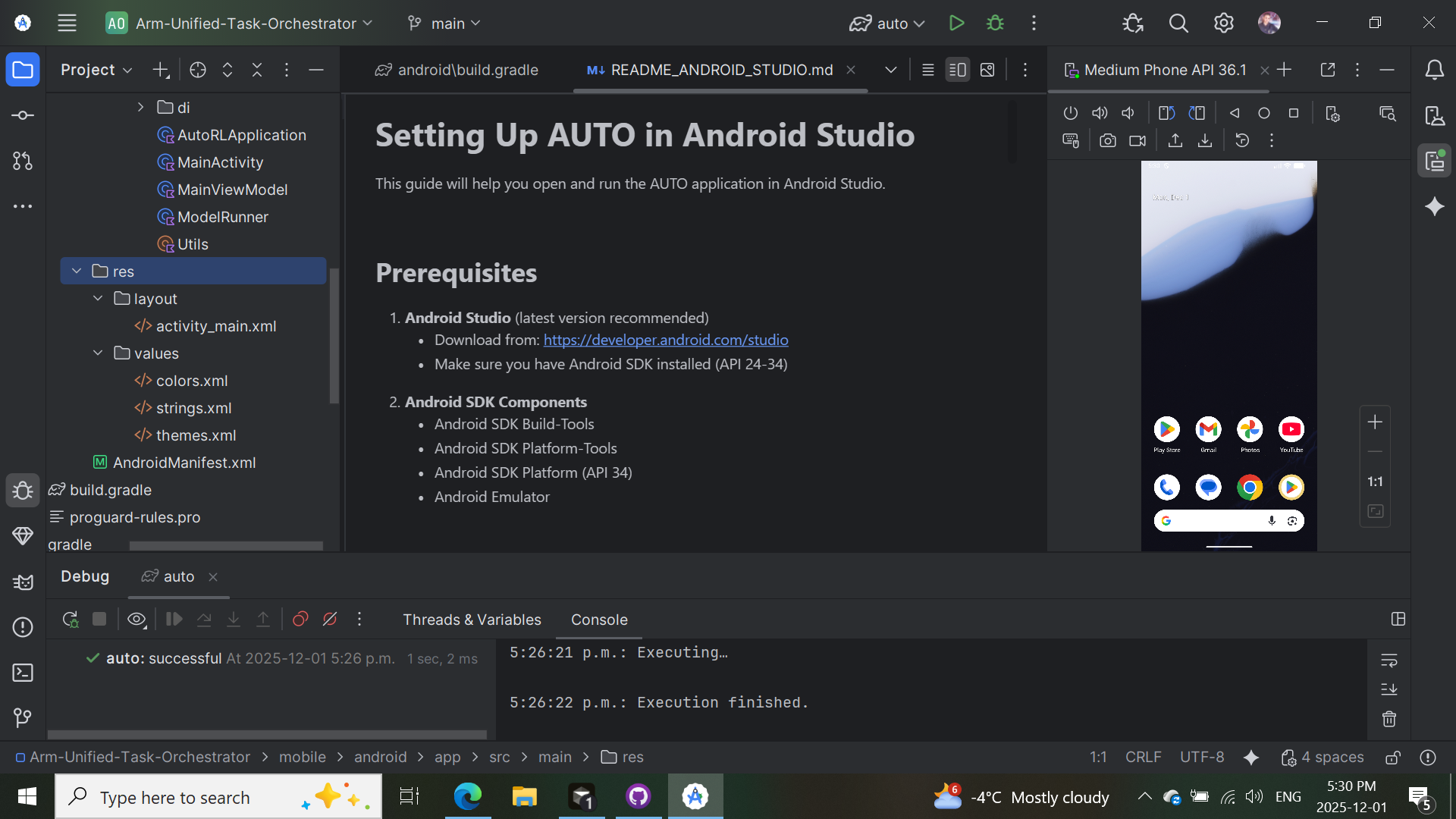
Task: Select the Threads & Variables tab
Action: pyautogui.click(x=472, y=620)
